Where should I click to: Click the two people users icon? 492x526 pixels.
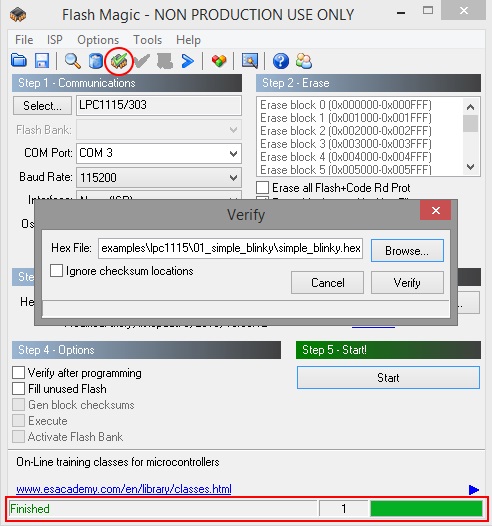point(304,61)
